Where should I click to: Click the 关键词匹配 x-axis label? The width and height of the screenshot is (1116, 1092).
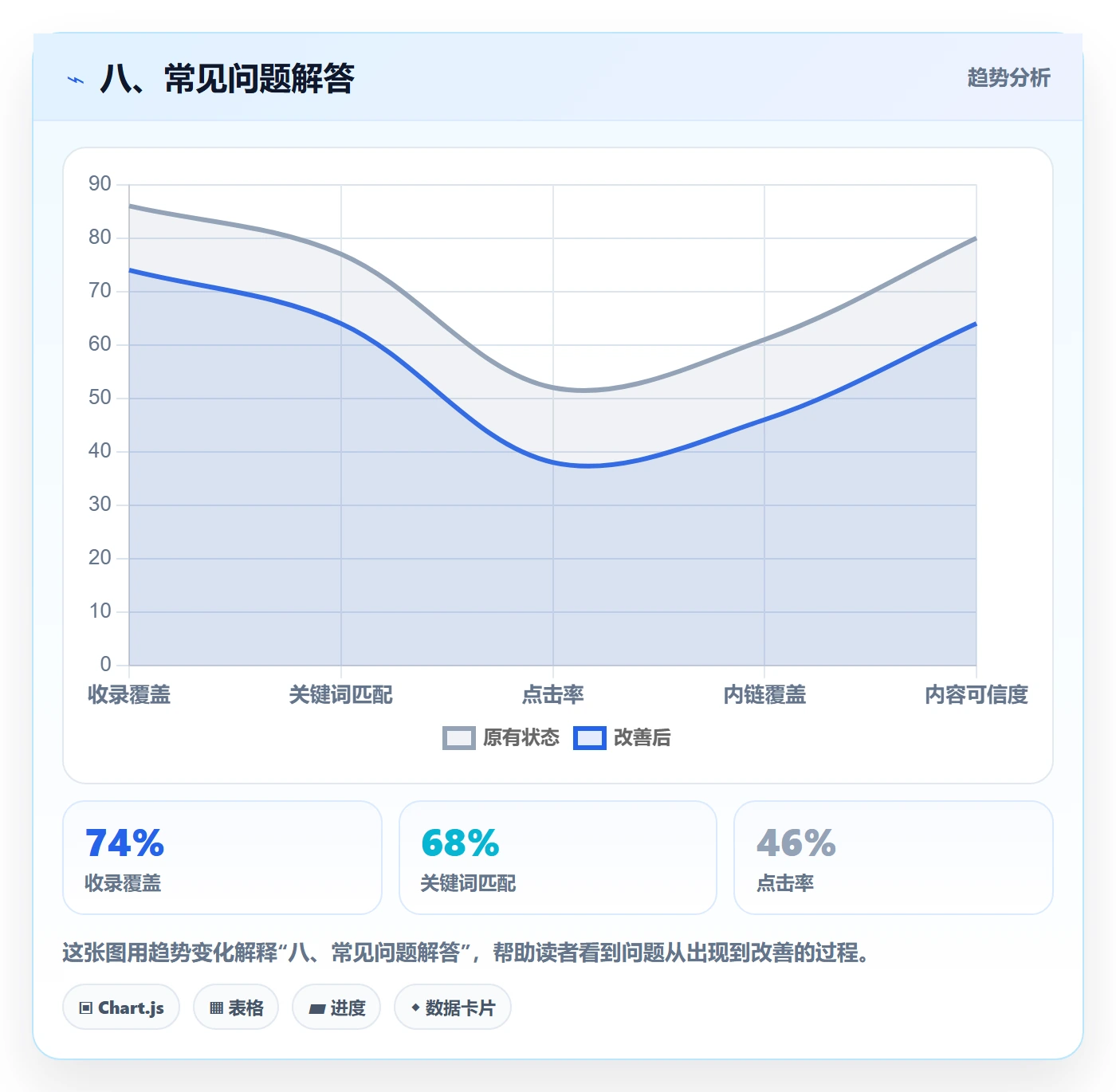point(341,695)
